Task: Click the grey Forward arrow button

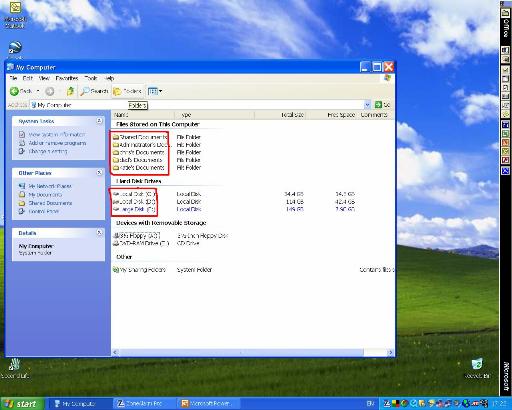Action: pyautogui.click(x=50, y=91)
